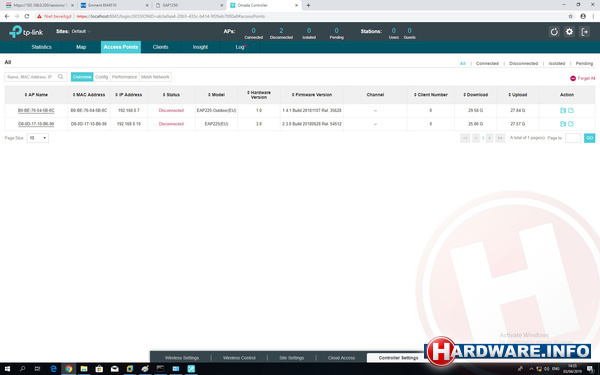Image resolution: width=600 pixels, height=375 pixels.
Task: Sort the table by Status column
Action: [x=171, y=95]
